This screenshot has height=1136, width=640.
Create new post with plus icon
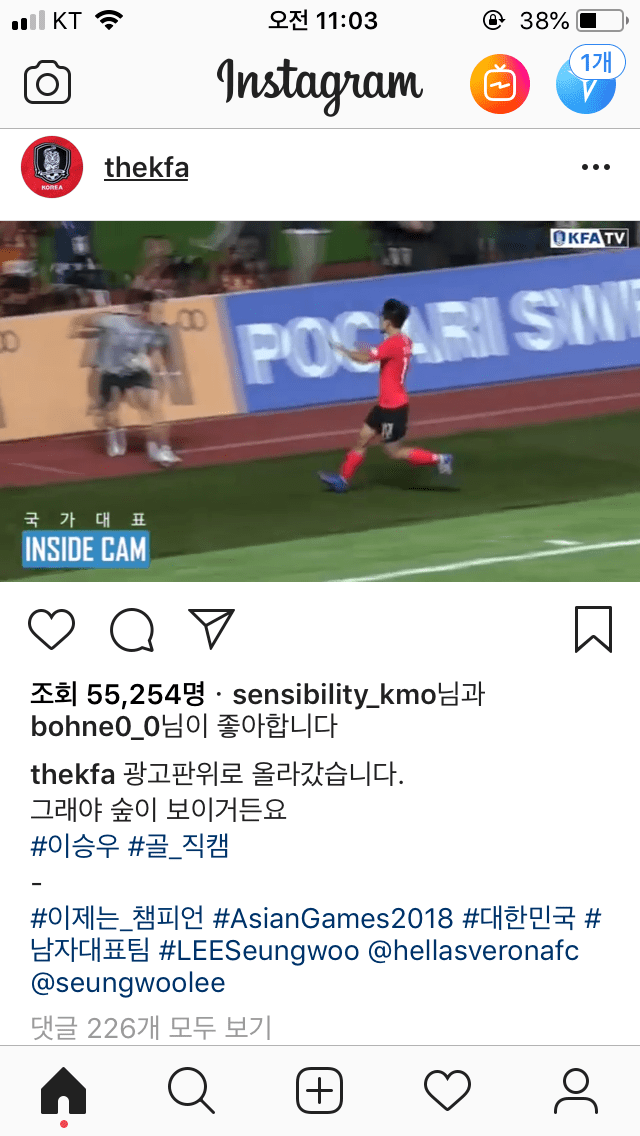click(320, 1091)
